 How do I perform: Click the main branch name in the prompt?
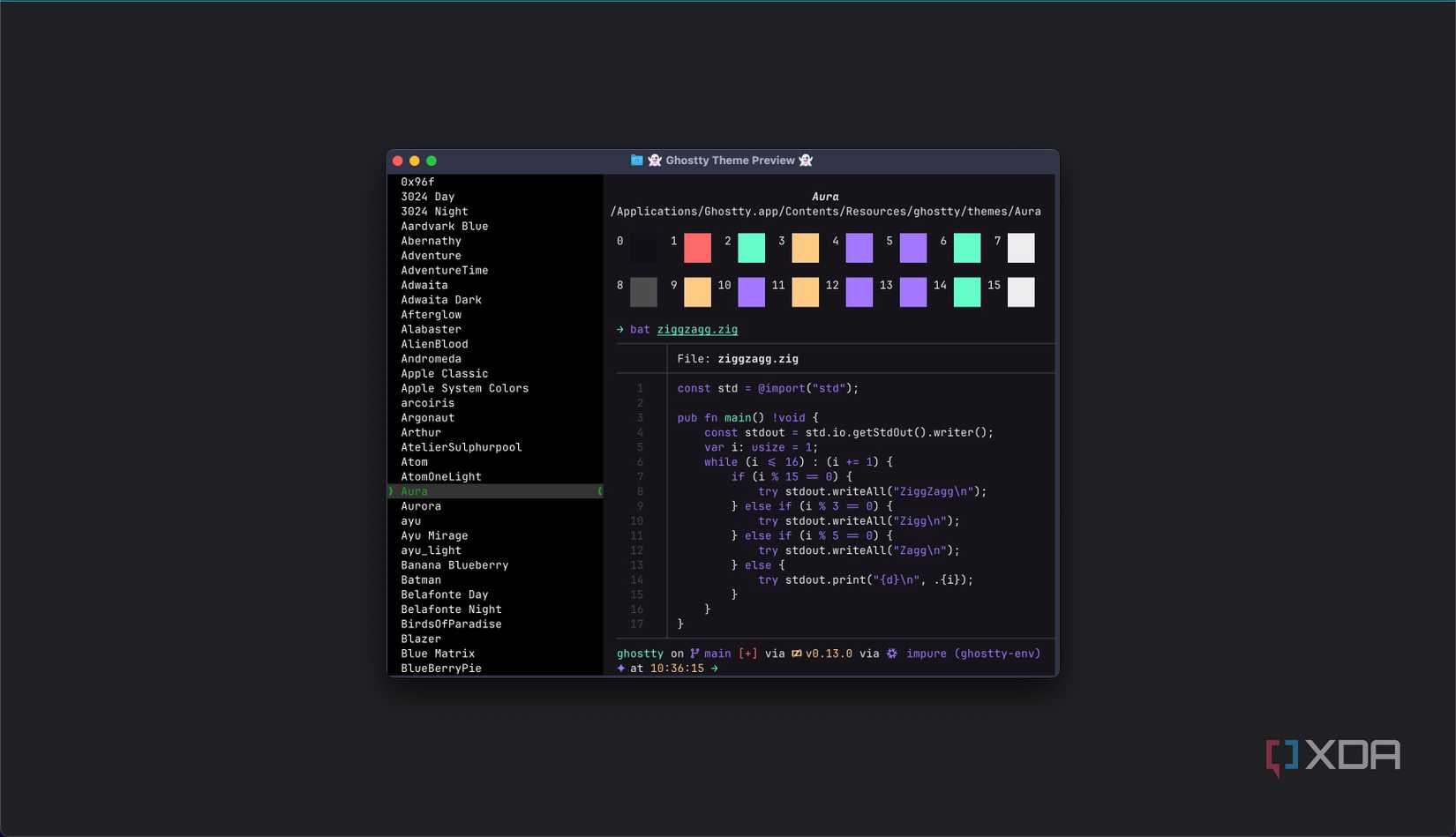point(716,654)
